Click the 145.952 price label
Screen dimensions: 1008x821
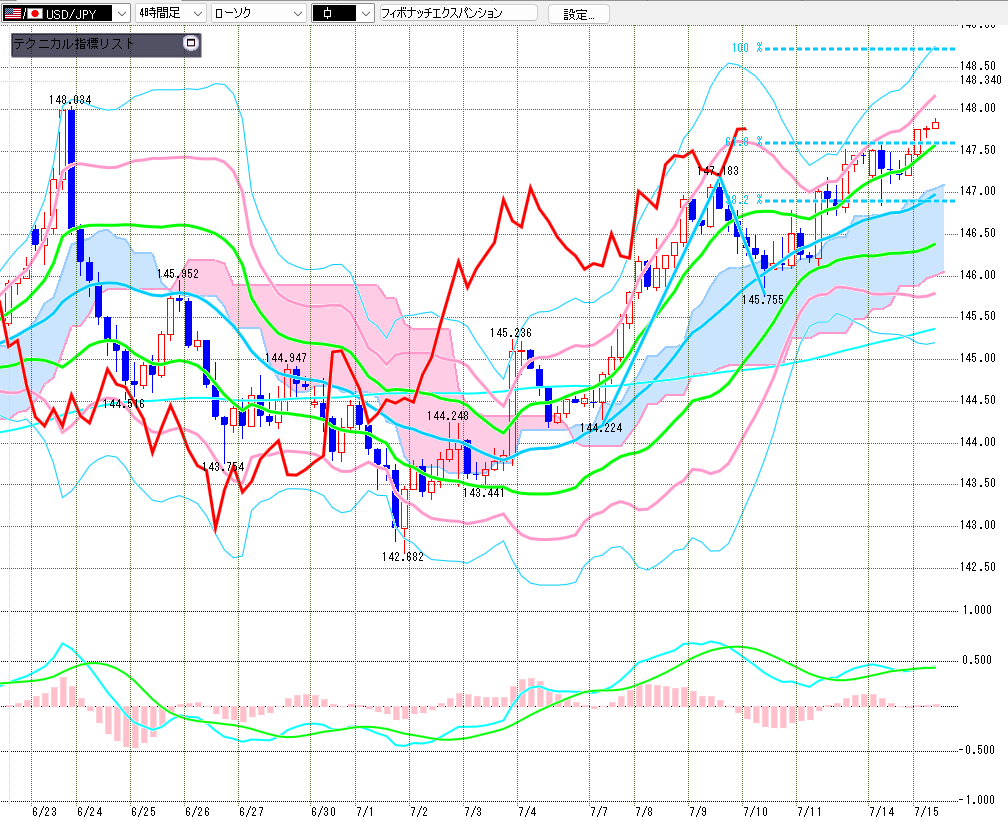click(x=177, y=273)
